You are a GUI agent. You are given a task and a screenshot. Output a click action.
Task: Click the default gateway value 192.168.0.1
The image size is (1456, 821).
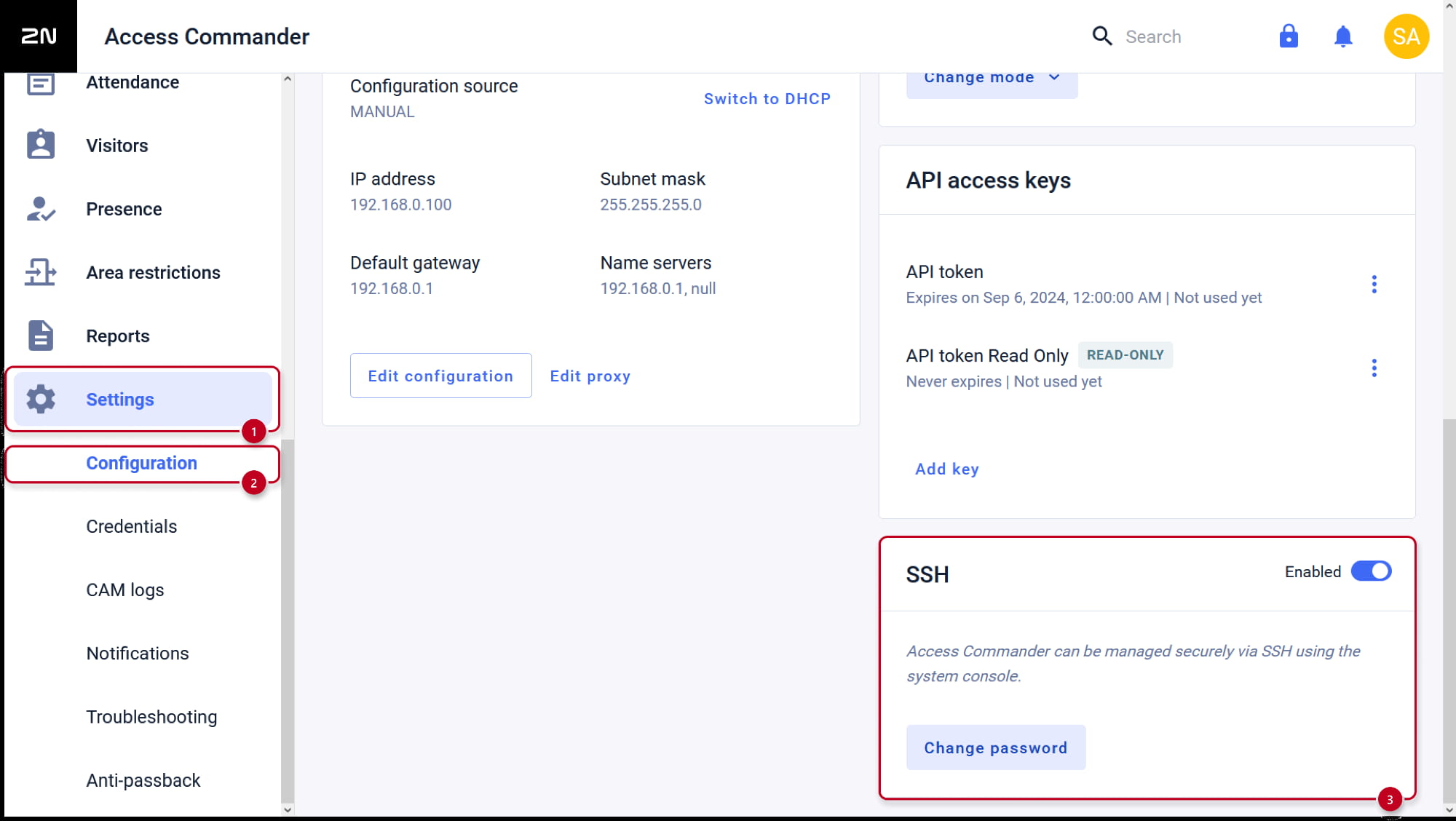click(392, 288)
